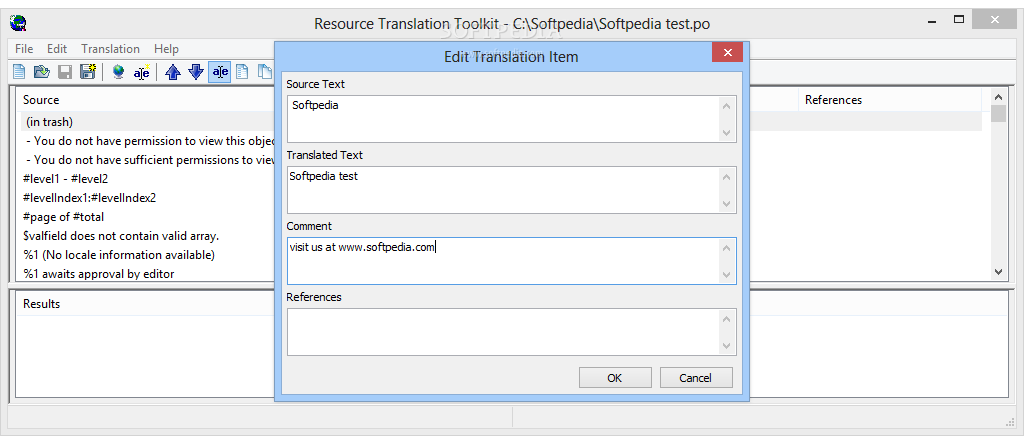Open the File menu
The image size is (1024, 436).
click(x=24, y=49)
